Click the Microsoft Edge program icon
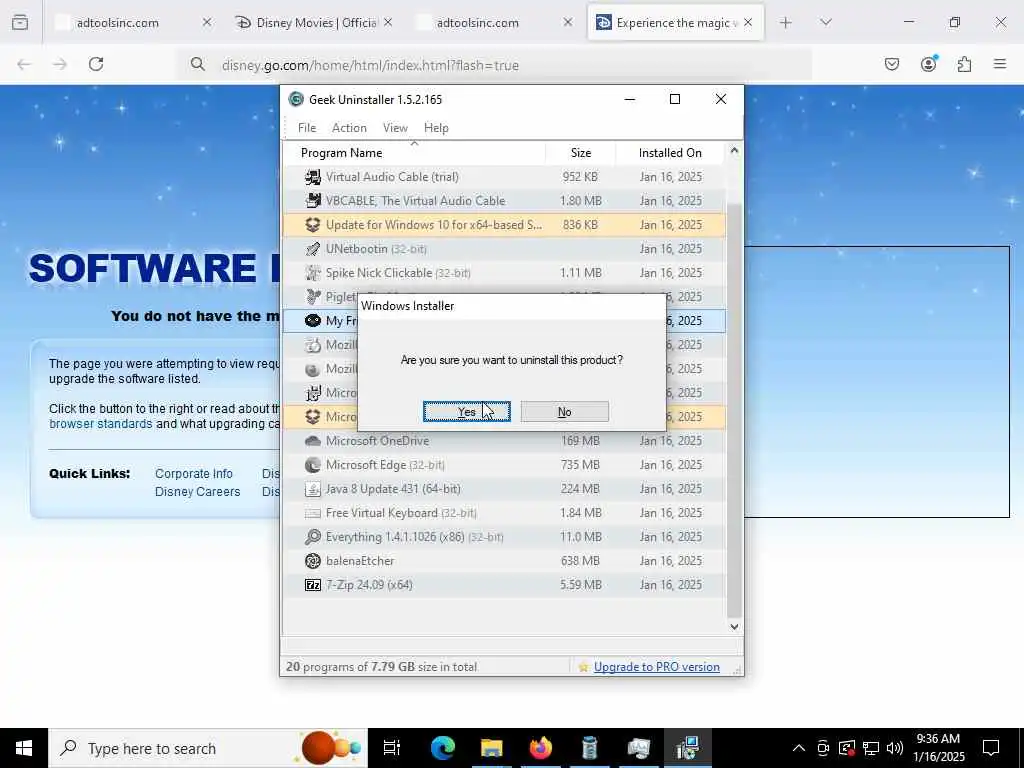This screenshot has height=768, width=1024. [x=313, y=465]
